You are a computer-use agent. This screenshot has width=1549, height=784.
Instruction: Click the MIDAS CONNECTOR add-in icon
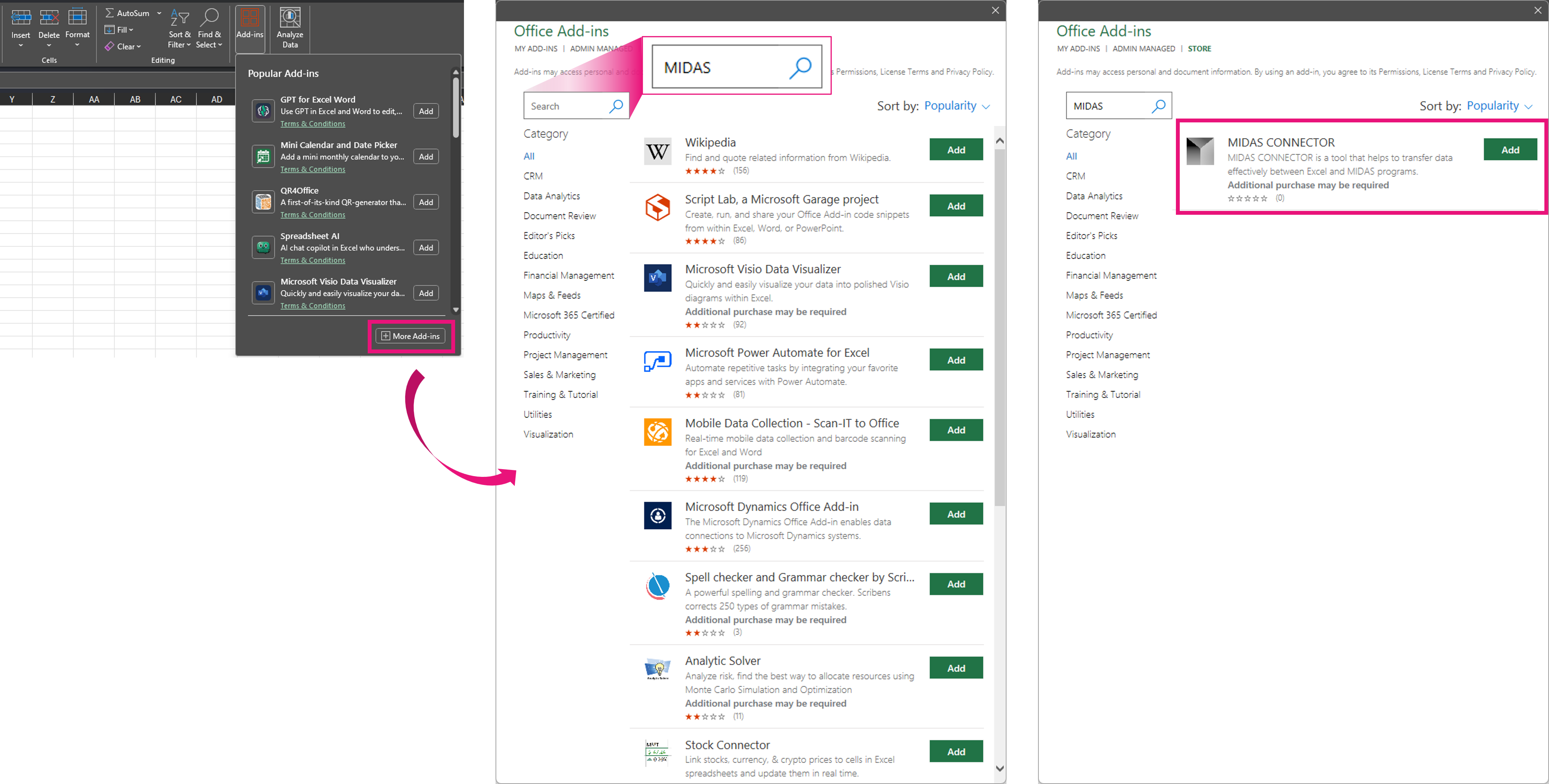click(1200, 152)
